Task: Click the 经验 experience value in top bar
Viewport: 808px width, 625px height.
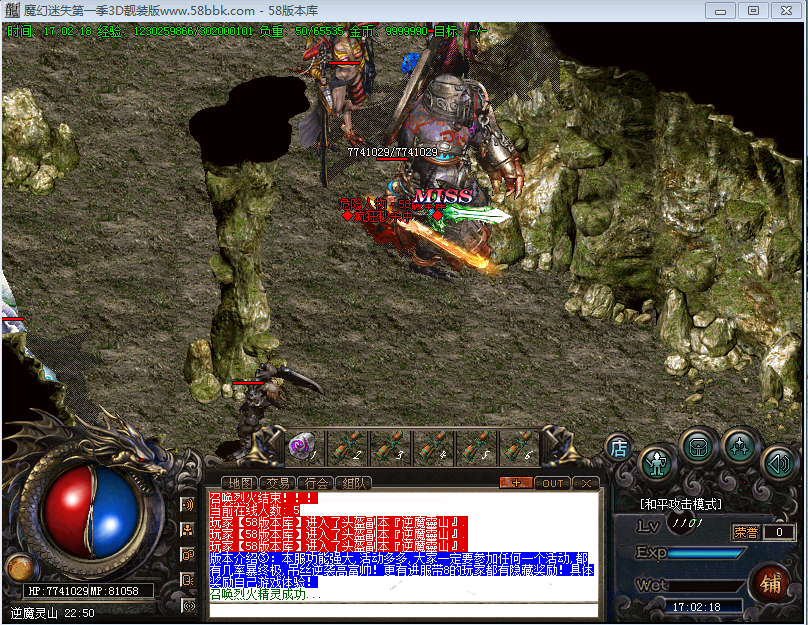Action: 175,31
